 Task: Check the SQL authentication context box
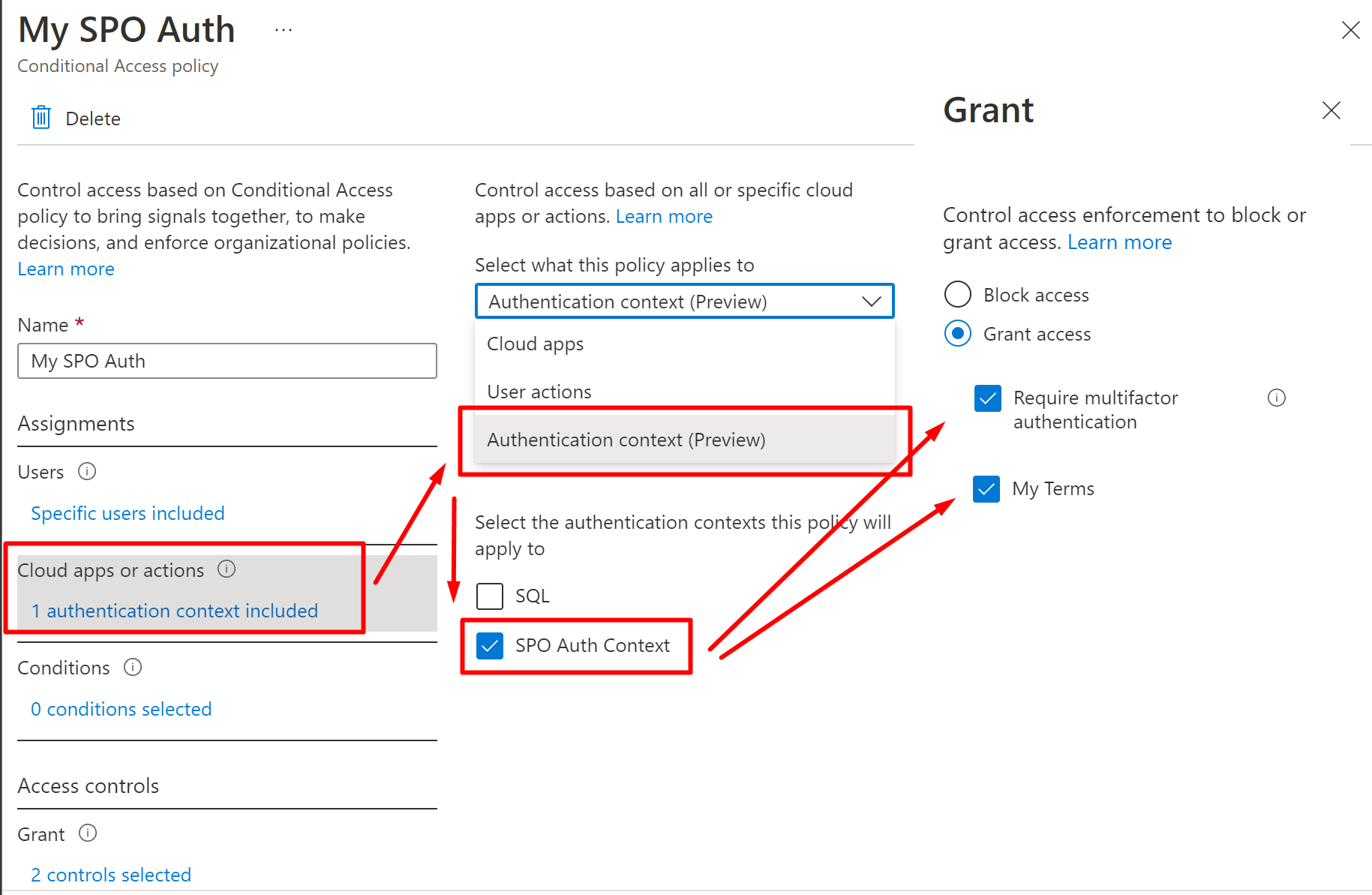(490, 596)
